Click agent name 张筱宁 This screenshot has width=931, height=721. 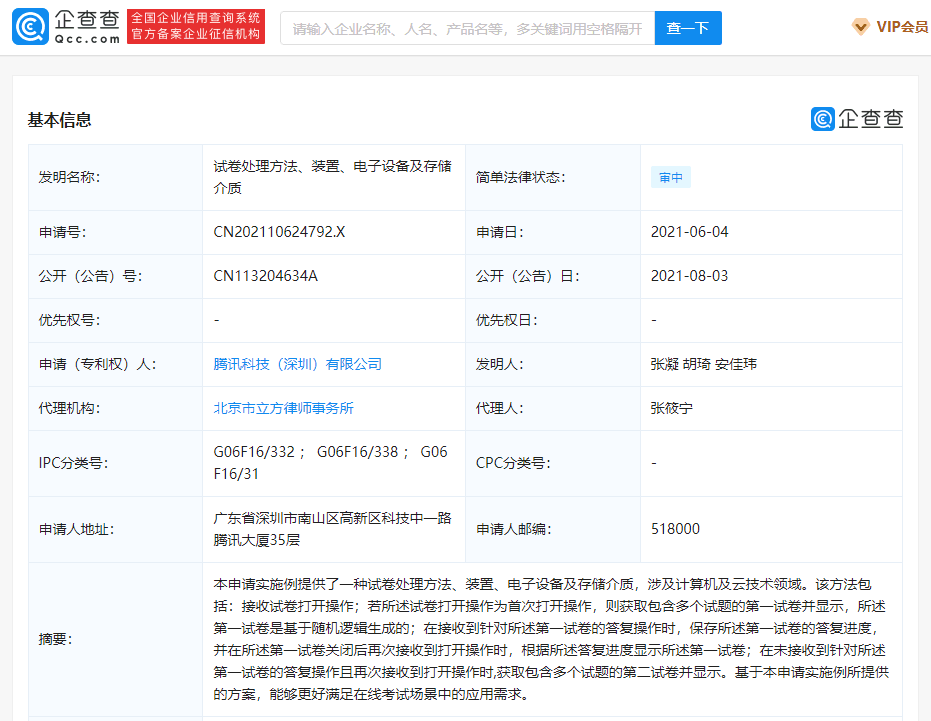click(x=672, y=408)
